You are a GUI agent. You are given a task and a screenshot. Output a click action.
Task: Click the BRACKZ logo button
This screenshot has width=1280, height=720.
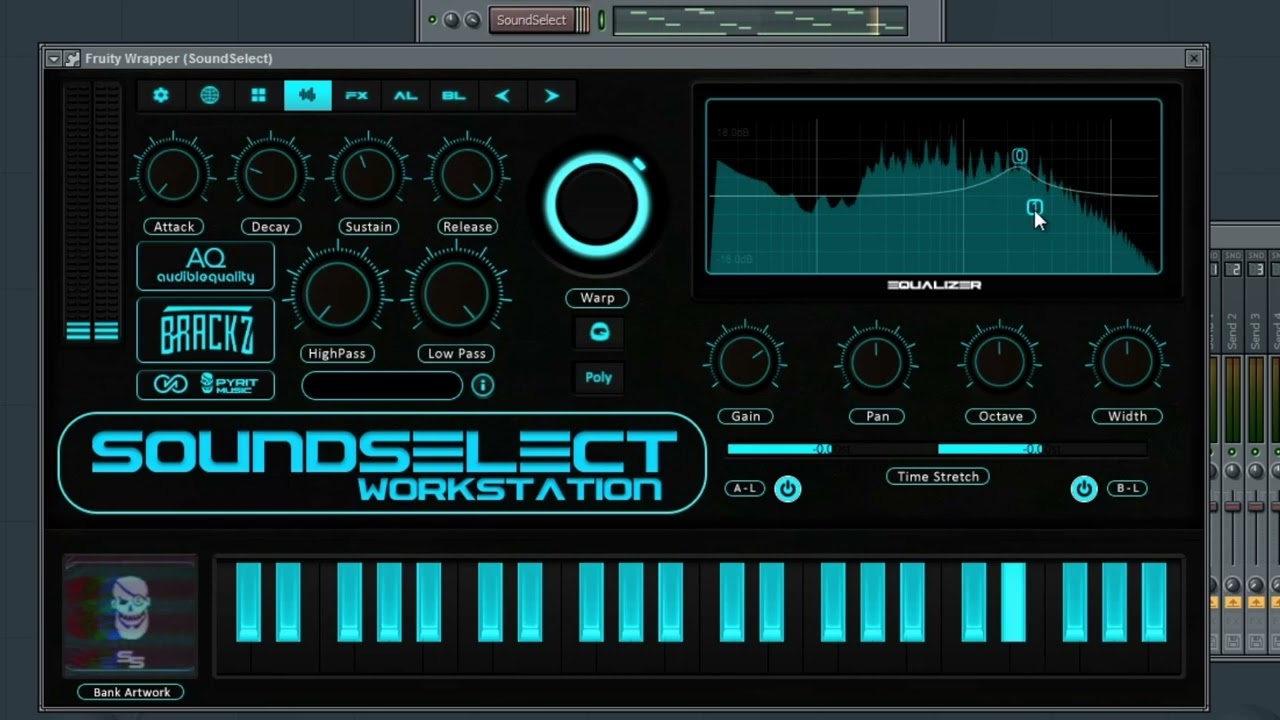[x=205, y=329]
